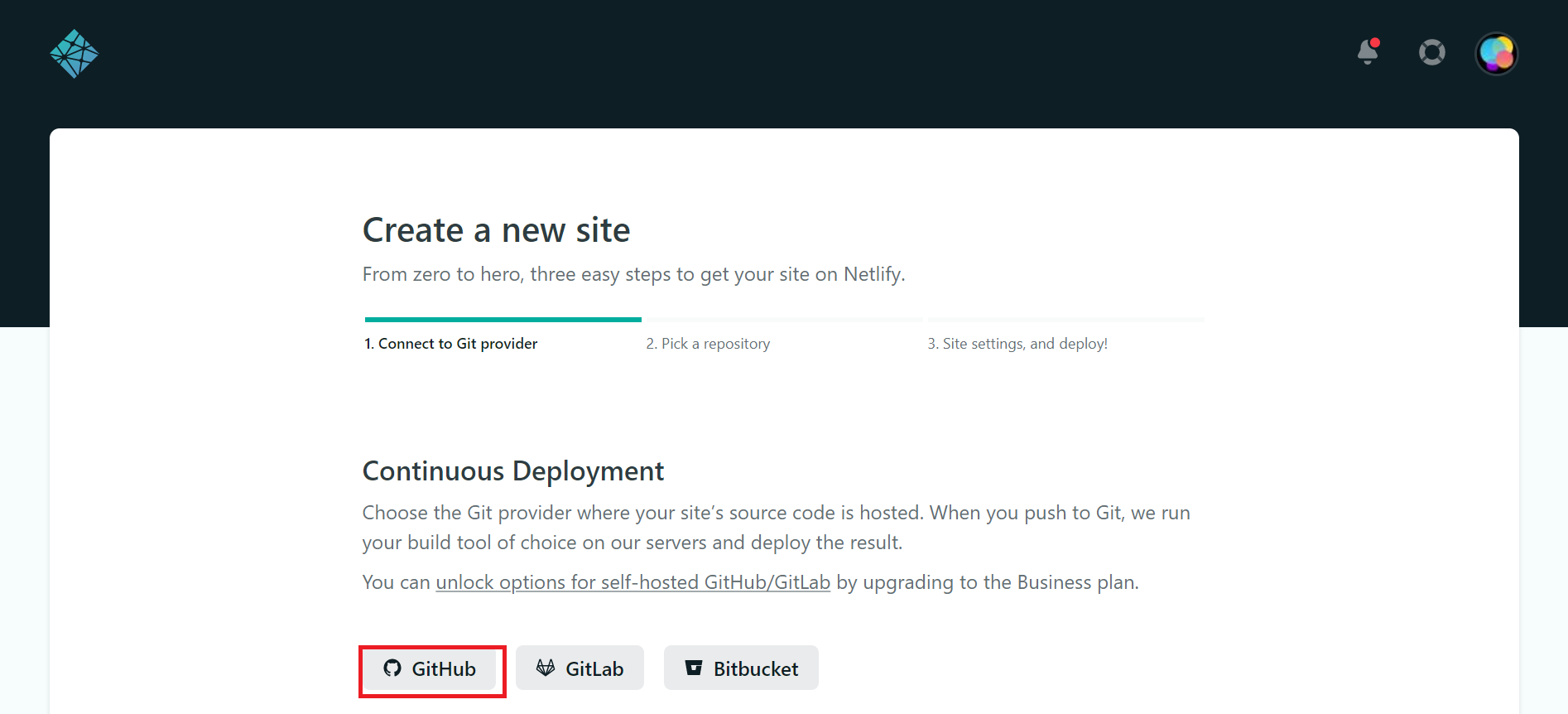Click the 'From zero to hero' subtitle
Image resolution: width=1568 pixels, height=714 pixels.
tap(633, 274)
